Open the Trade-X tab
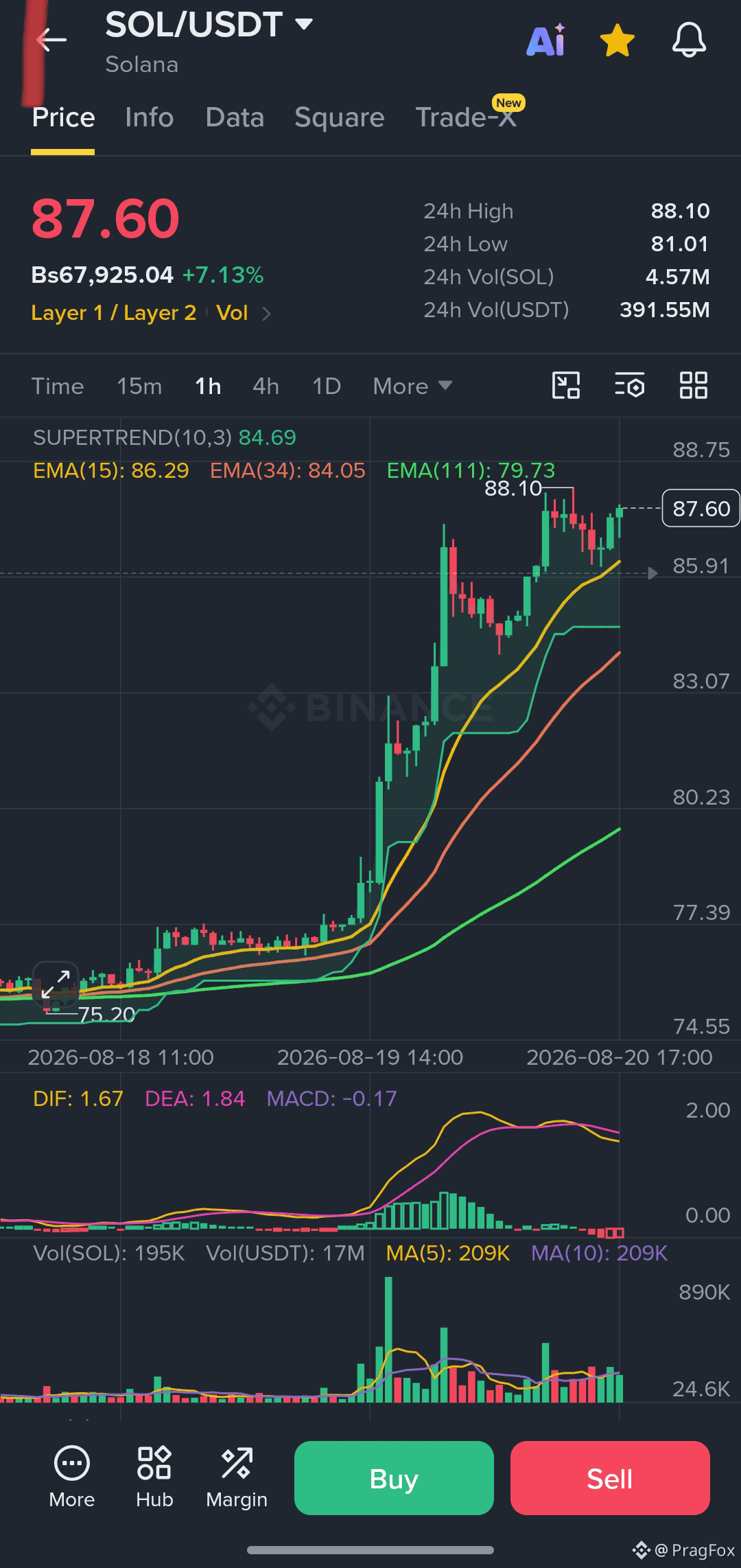The height and width of the screenshot is (1568, 741). tap(467, 117)
